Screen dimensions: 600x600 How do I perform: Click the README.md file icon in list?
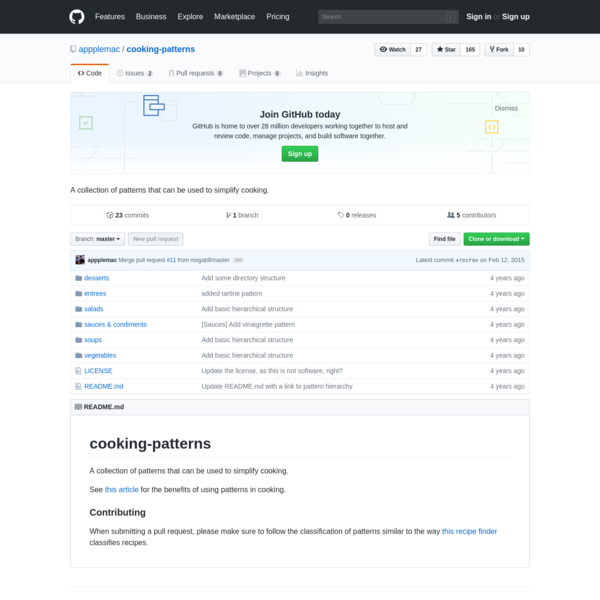78,386
